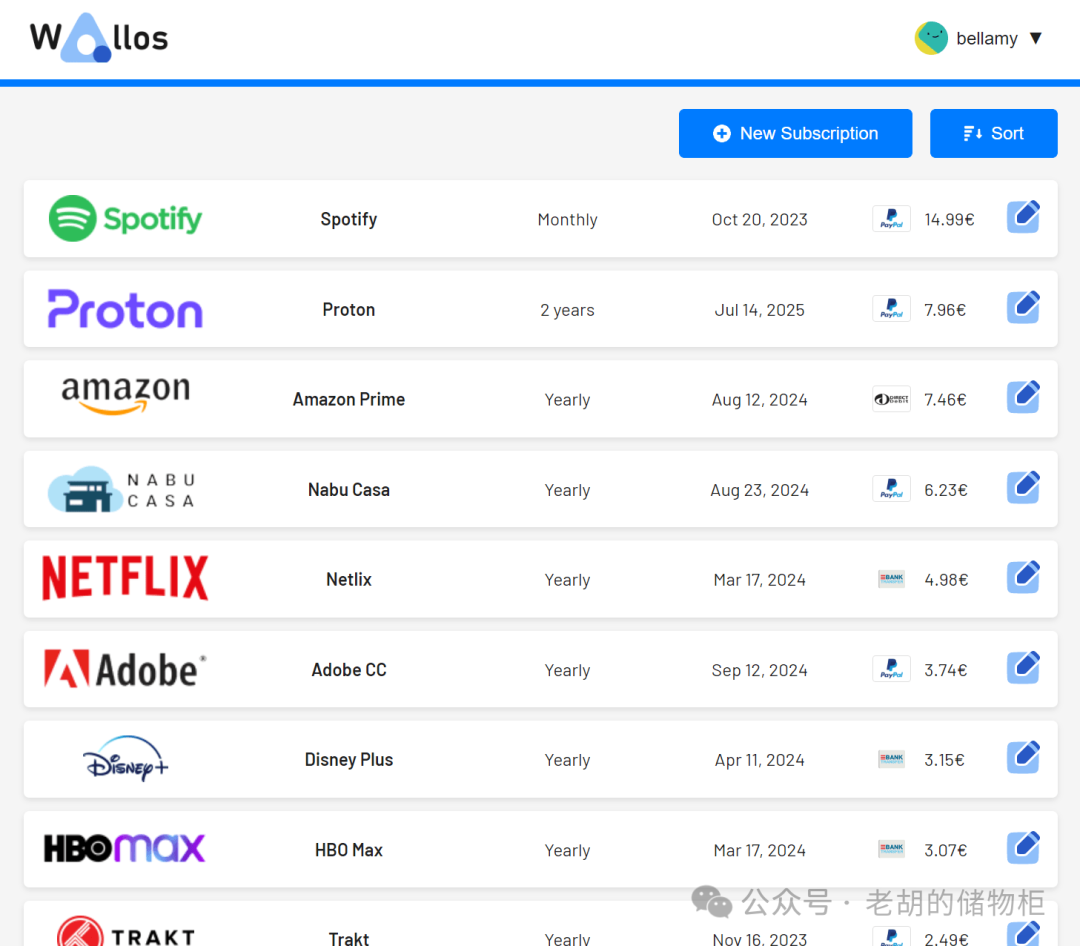Viewport: 1080px width, 946px height.
Task: Click the Oct 20, 2023 date
Action: click(x=760, y=220)
